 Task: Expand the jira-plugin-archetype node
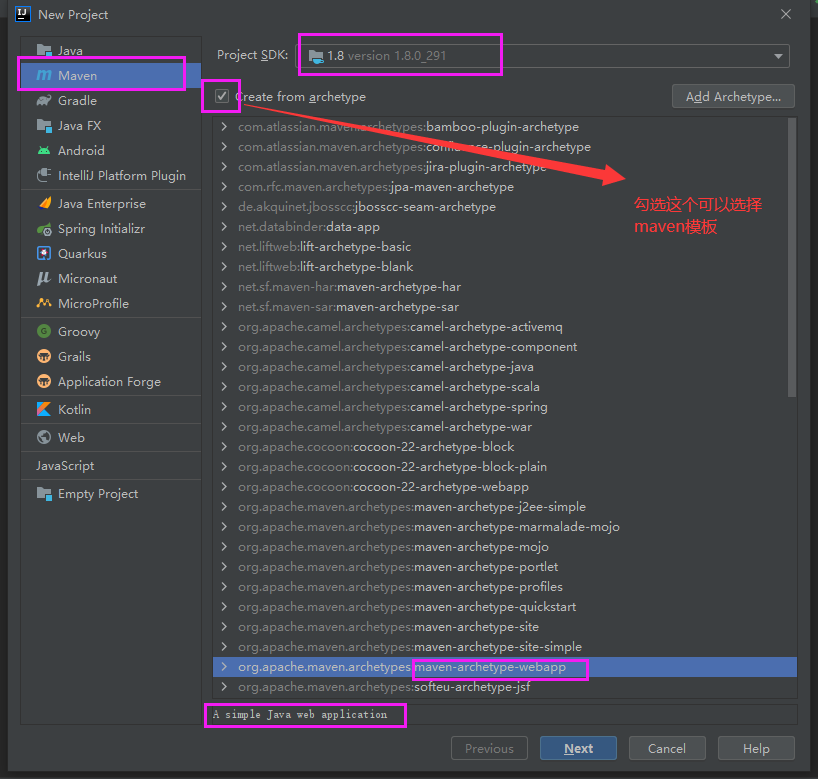point(224,167)
